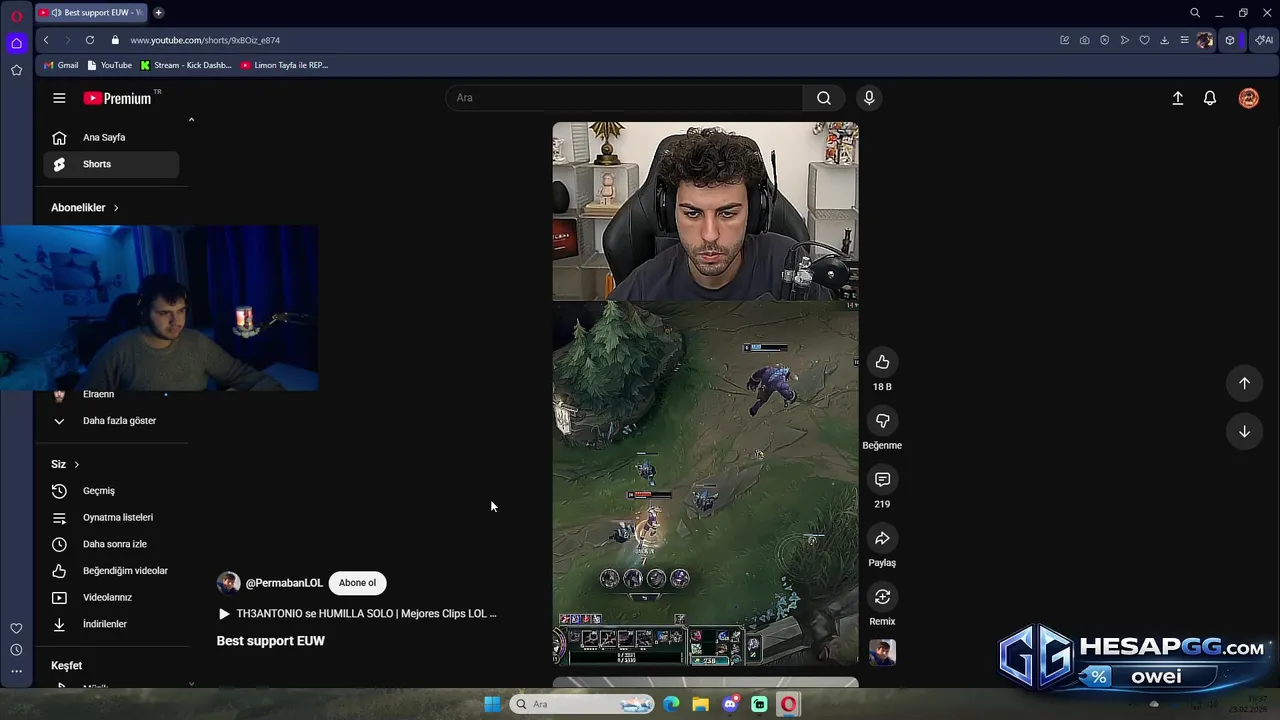
Task: Open Opera's downloads icon
Action: [1164, 40]
